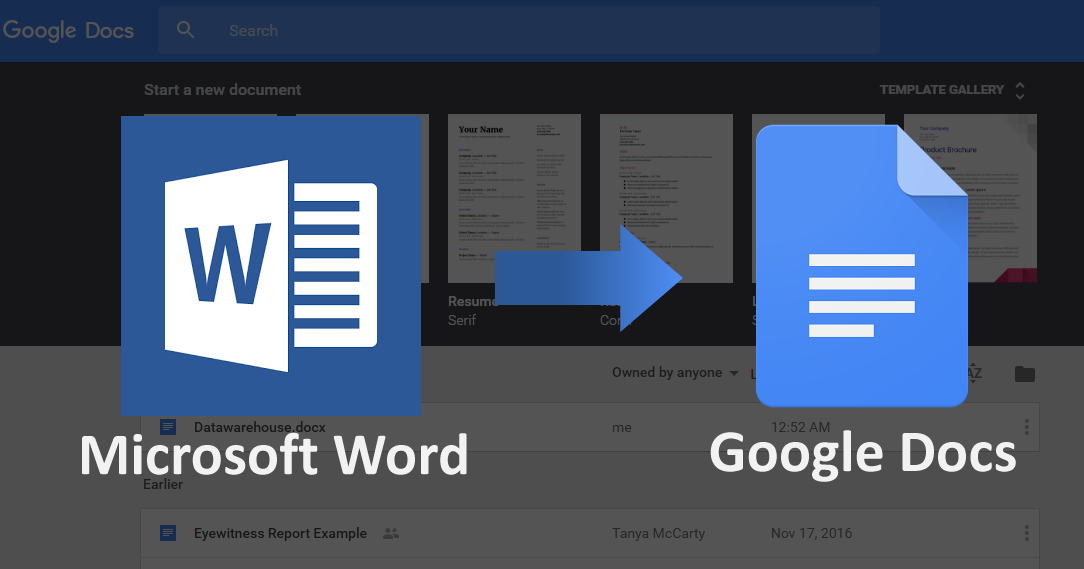Click the shared people icon on Eyewitness Report
Screen dimensions: 1084x569
coord(391,534)
